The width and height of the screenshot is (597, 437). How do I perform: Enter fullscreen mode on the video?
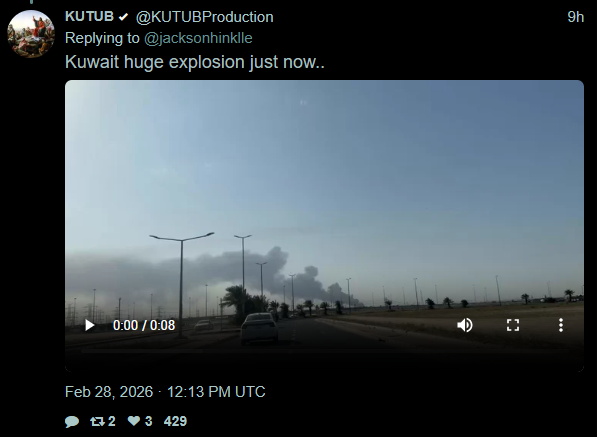tap(513, 325)
